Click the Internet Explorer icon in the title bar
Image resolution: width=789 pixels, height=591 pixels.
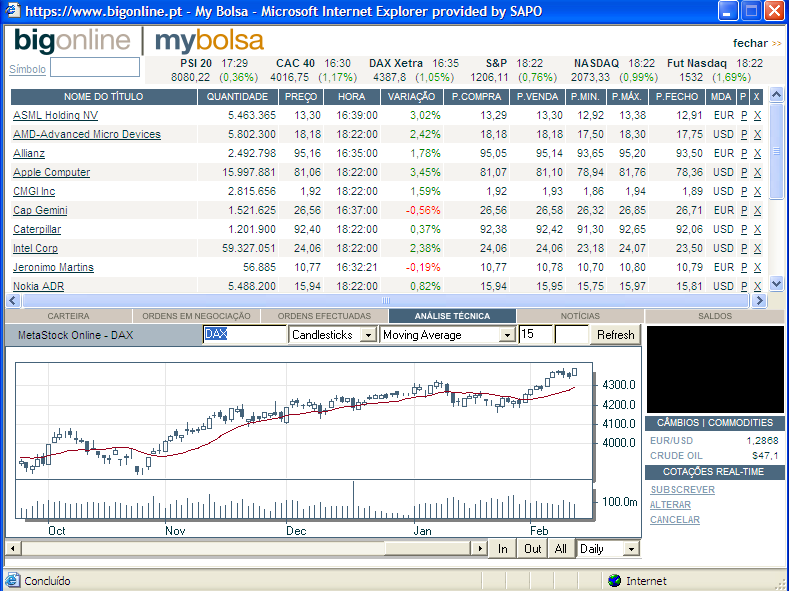(x=11, y=12)
